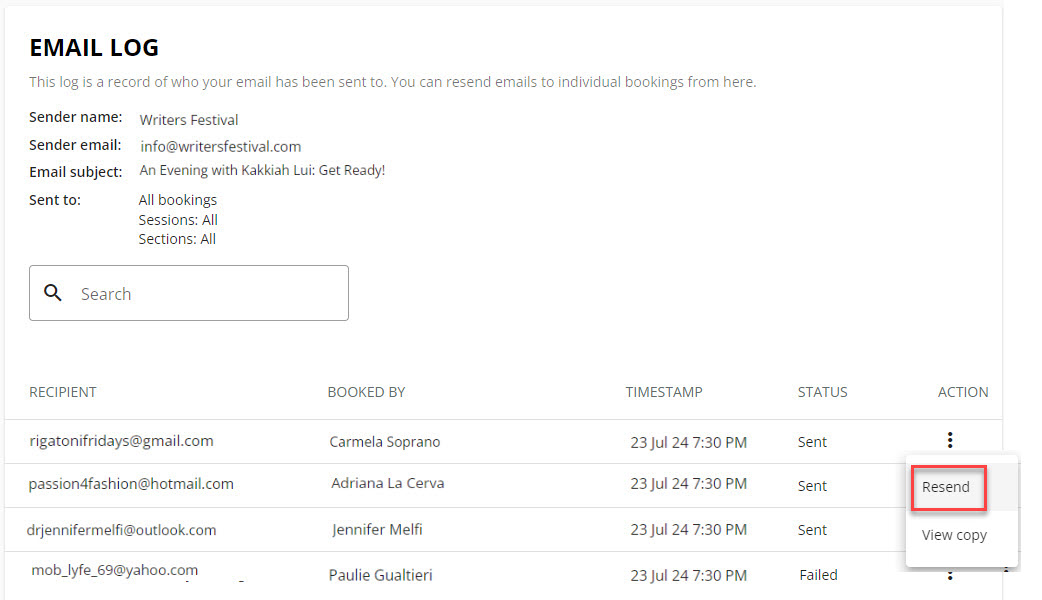Select recipient drjennifermelfi@outlook.com
The width and height of the screenshot is (1042, 600).
coord(122,530)
